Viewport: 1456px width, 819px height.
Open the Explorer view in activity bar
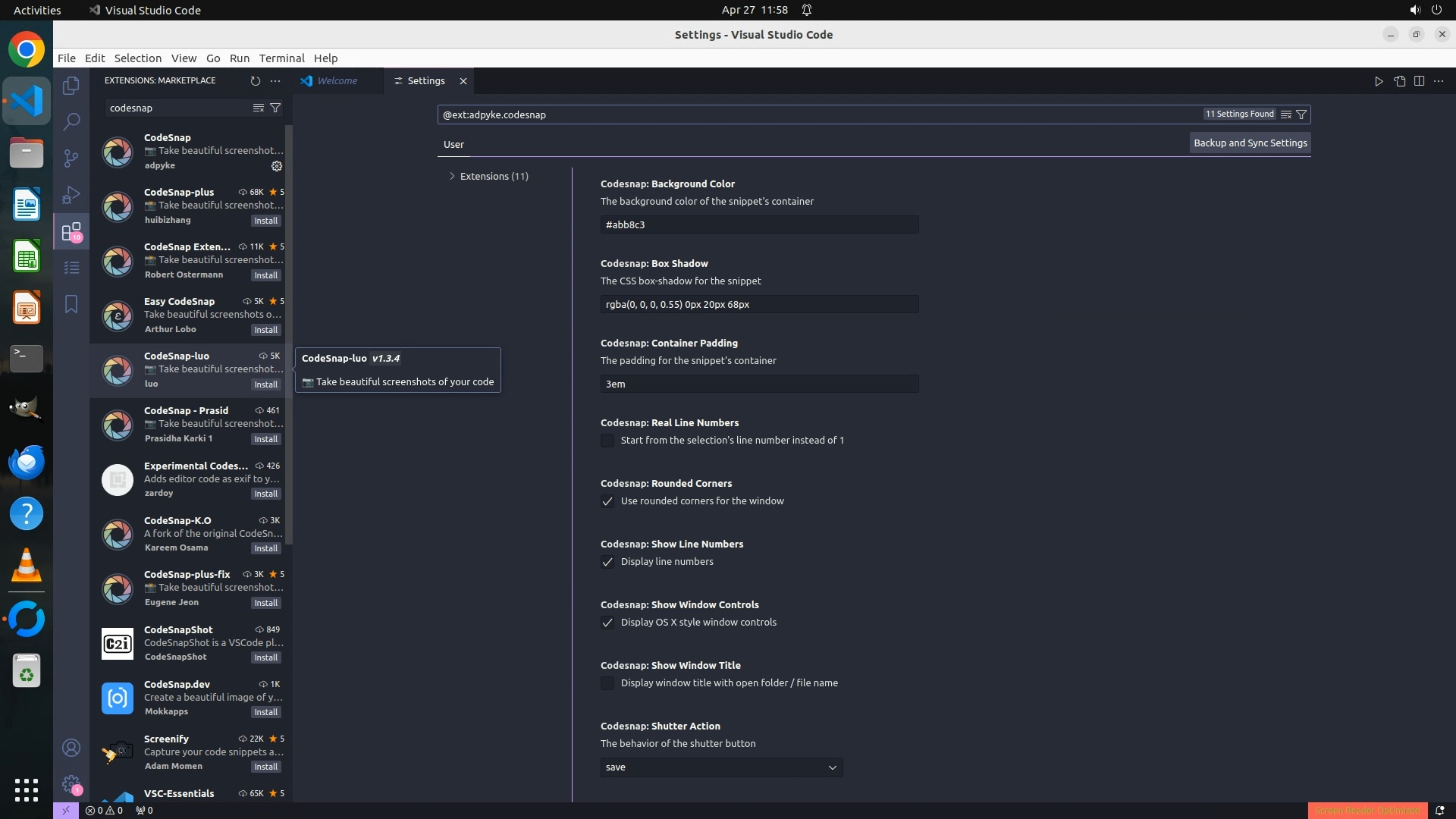[71, 86]
